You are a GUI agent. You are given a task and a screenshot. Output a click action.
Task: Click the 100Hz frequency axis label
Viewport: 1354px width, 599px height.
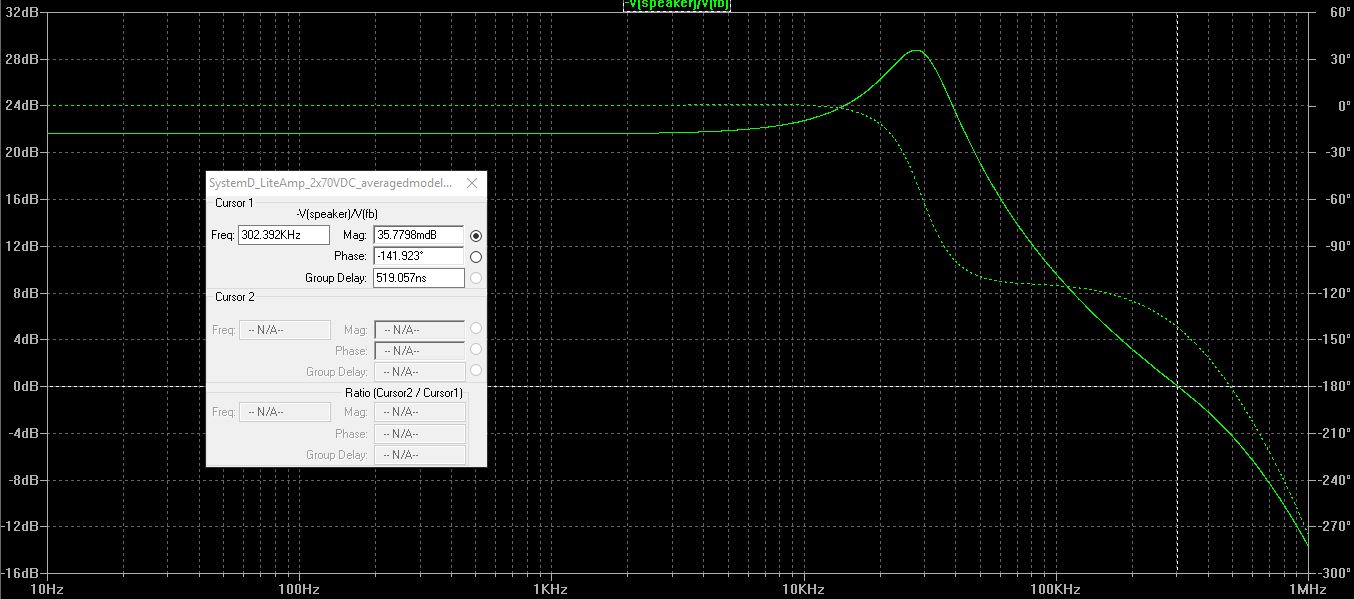[x=299, y=590]
